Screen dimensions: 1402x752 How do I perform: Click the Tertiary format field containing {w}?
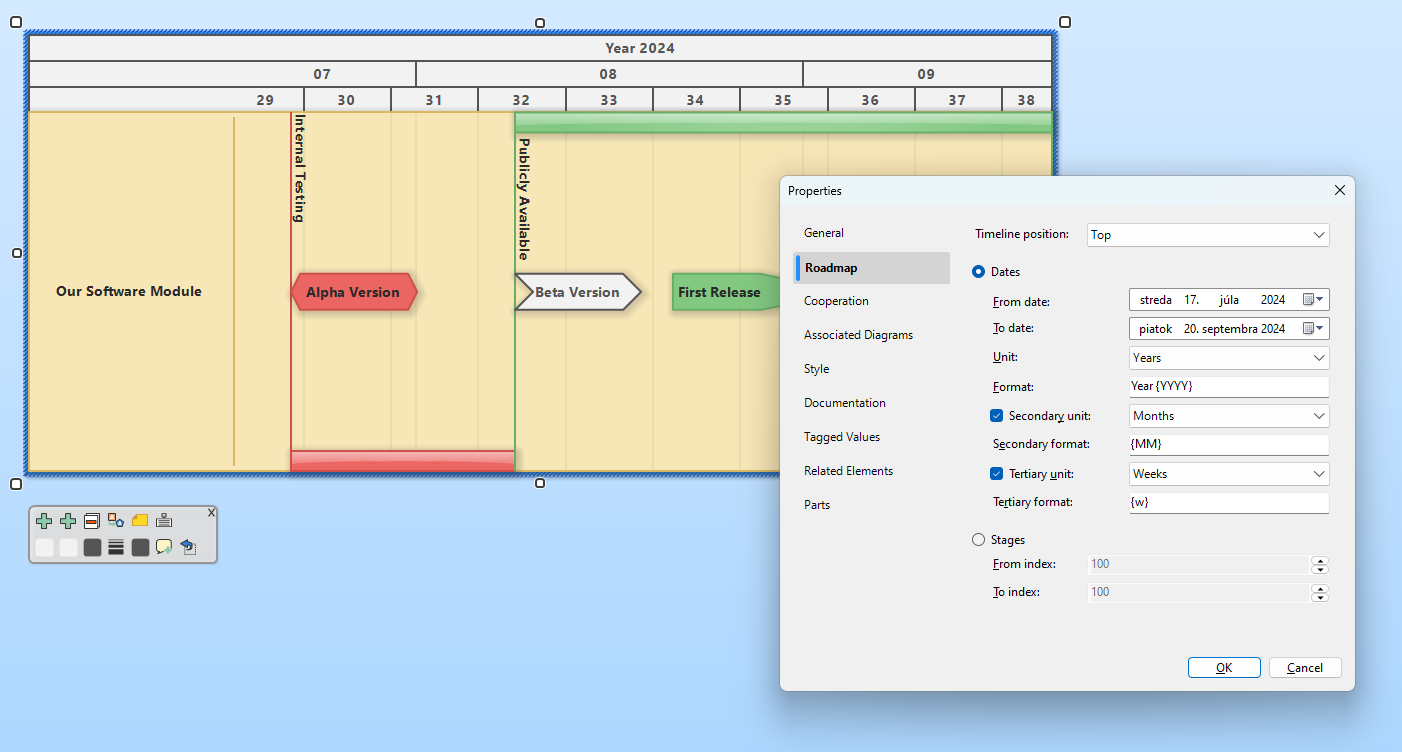click(1229, 503)
